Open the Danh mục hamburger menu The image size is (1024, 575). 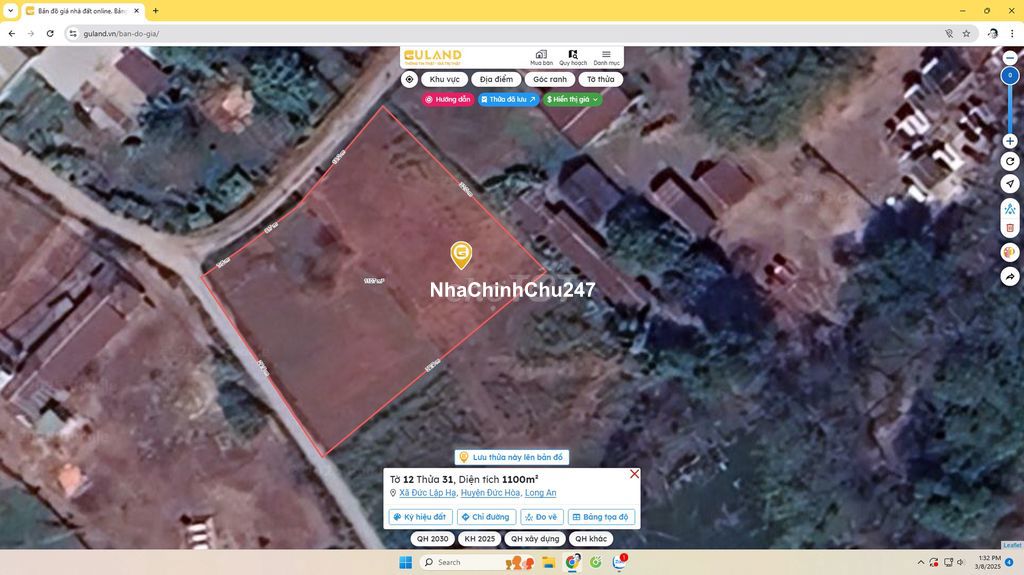[x=606, y=57]
